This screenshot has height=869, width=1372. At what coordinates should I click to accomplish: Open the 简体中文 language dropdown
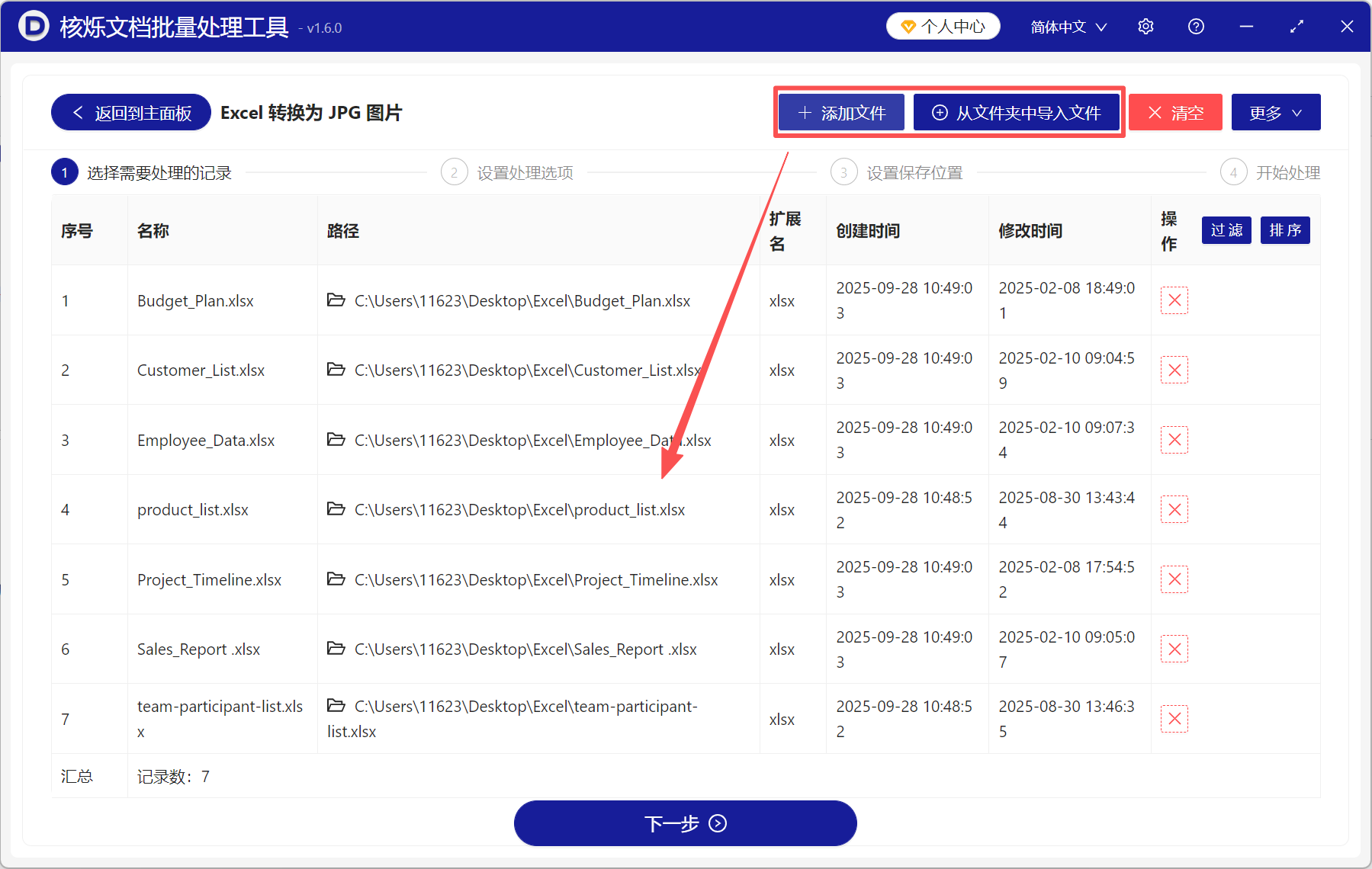pyautogui.click(x=1067, y=26)
